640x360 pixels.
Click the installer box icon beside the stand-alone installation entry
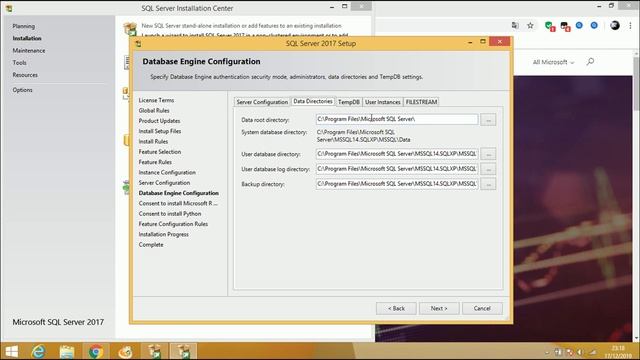[130, 29]
